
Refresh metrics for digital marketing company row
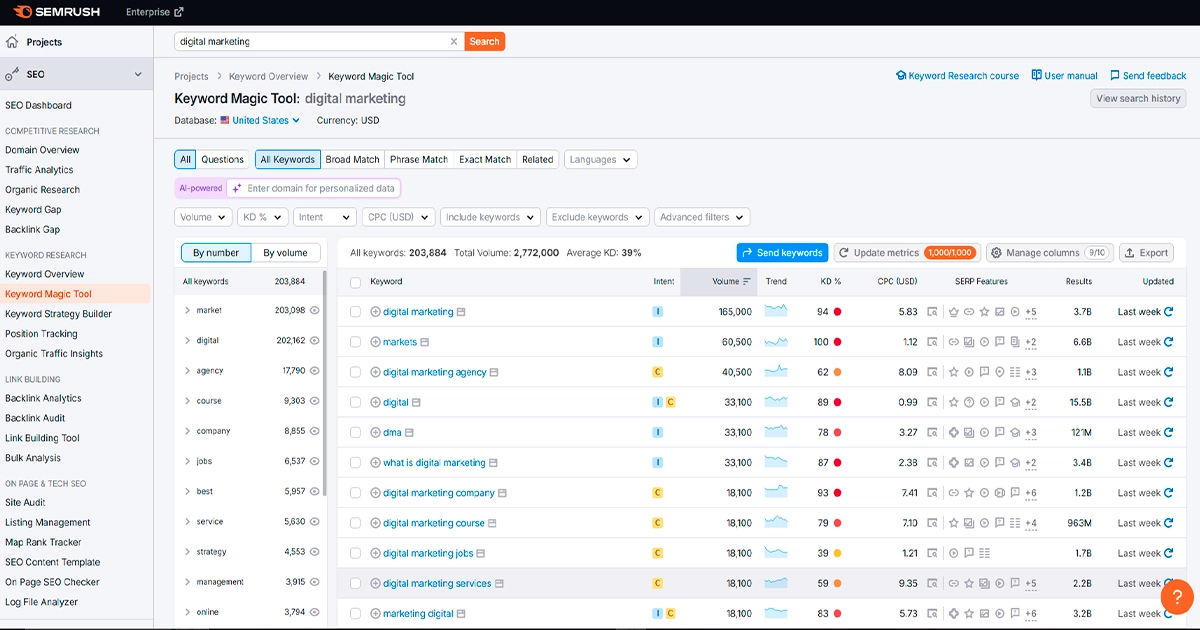[x=1169, y=493]
